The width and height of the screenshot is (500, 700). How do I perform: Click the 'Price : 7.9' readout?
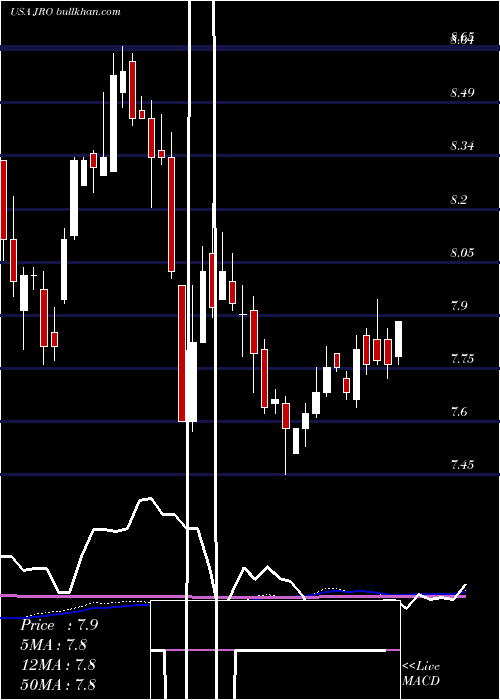click(59, 625)
